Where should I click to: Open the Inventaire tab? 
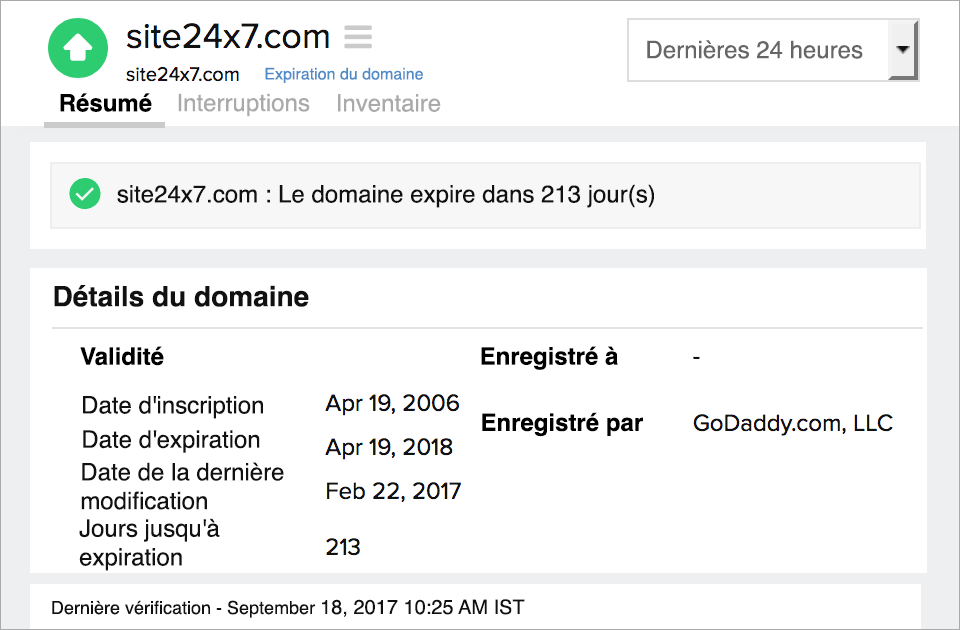point(388,103)
